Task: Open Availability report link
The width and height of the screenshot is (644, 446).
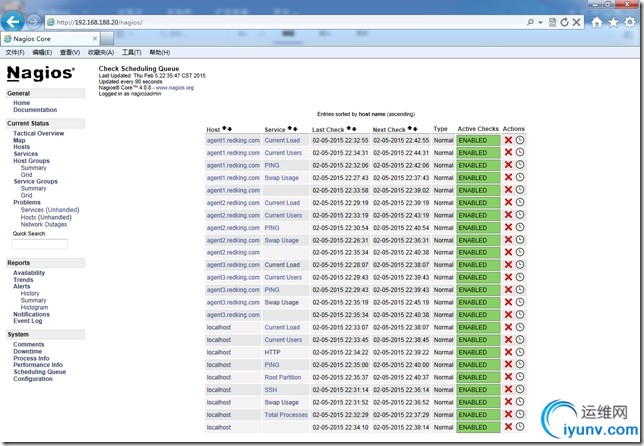Action: (29, 273)
